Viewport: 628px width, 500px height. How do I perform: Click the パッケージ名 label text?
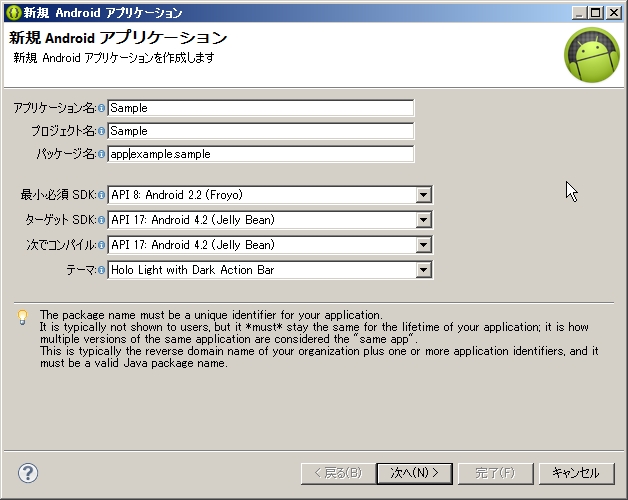(66, 154)
